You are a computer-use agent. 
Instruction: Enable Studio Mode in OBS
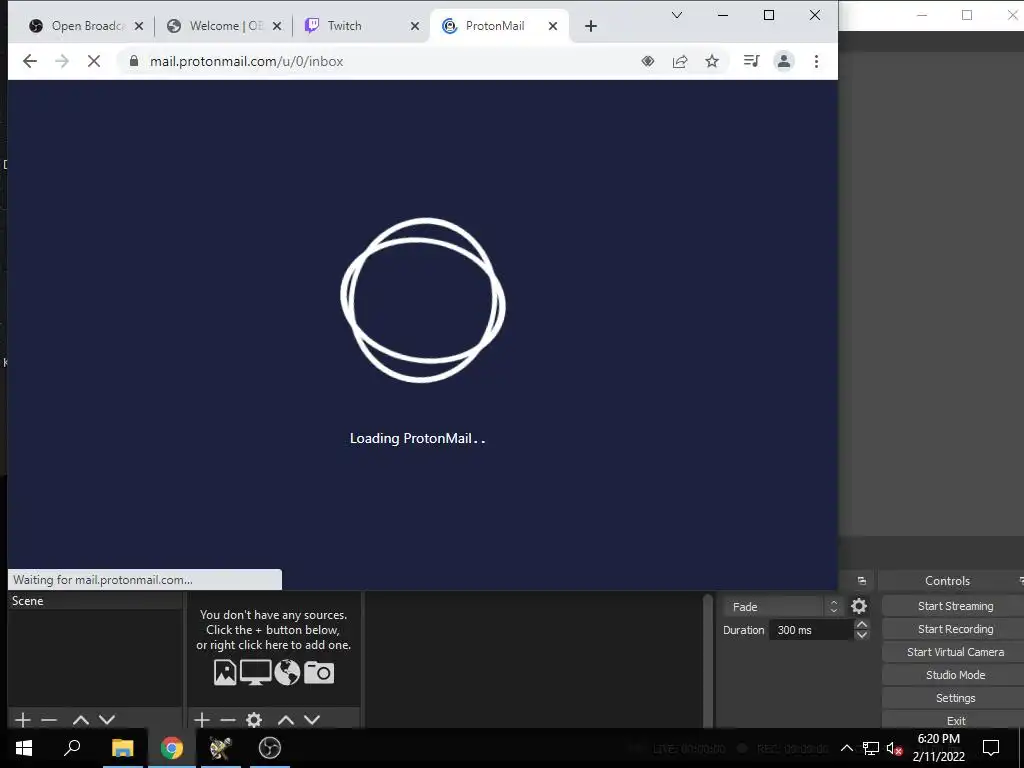point(955,675)
